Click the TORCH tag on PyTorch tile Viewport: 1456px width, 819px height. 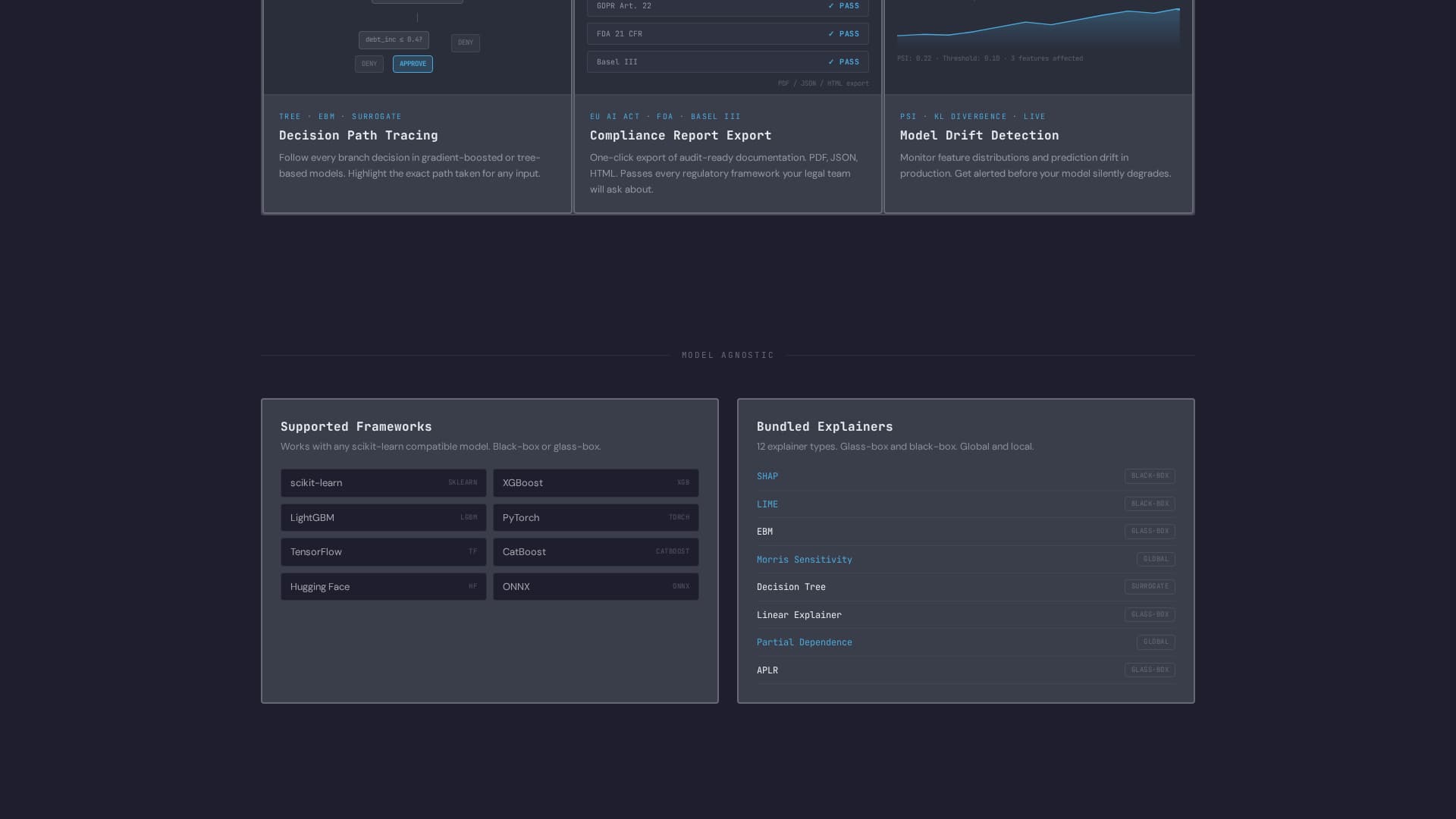(x=679, y=518)
